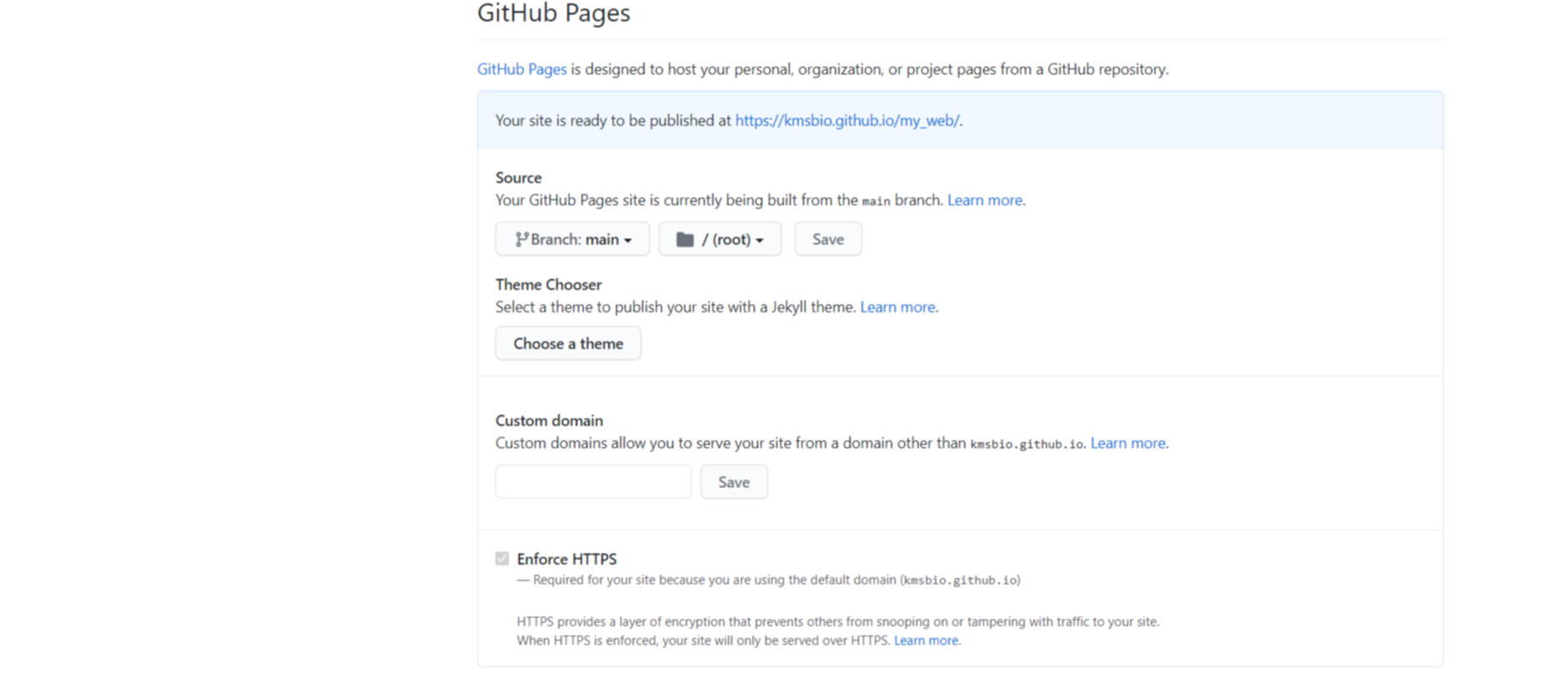The image size is (1568, 686).
Task: Click the Custom domain label
Action: pyautogui.click(x=549, y=421)
